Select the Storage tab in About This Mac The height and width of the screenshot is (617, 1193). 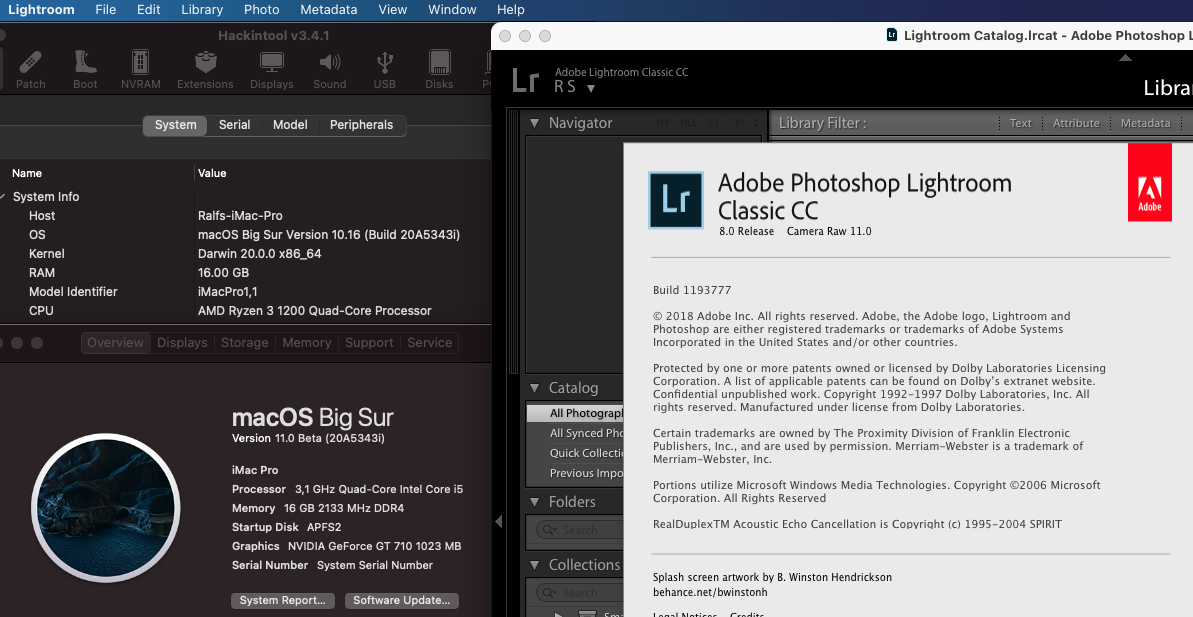click(244, 342)
